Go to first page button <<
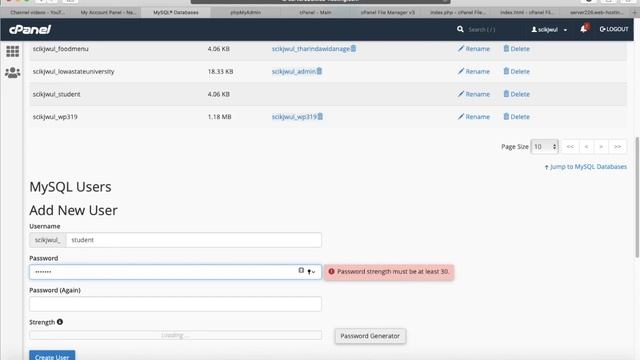640x360 pixels. pos(570,147)
